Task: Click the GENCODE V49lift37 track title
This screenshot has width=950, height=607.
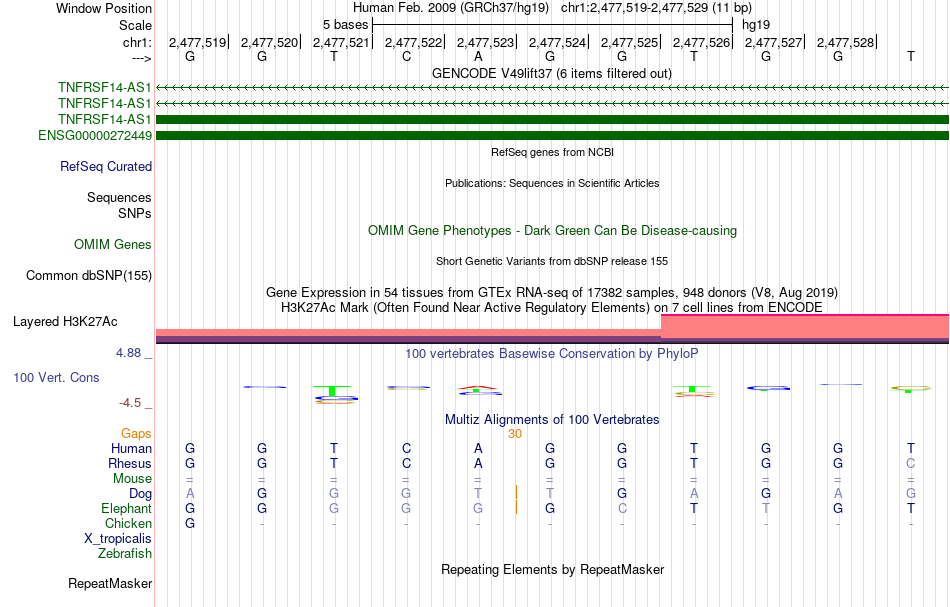Action: [551, 73]
